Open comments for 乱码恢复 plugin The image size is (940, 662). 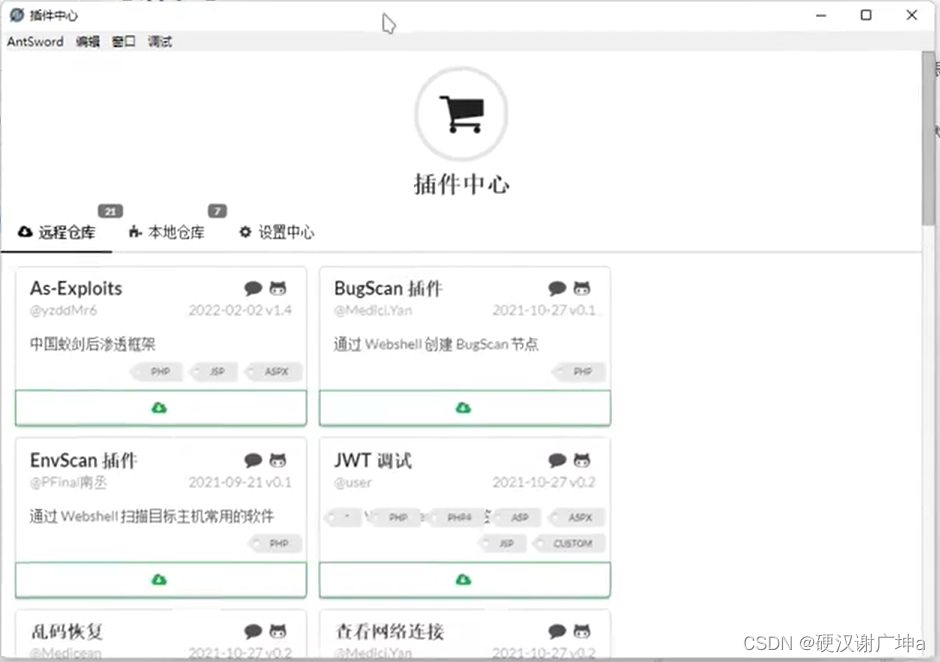(x=253, y=631)
